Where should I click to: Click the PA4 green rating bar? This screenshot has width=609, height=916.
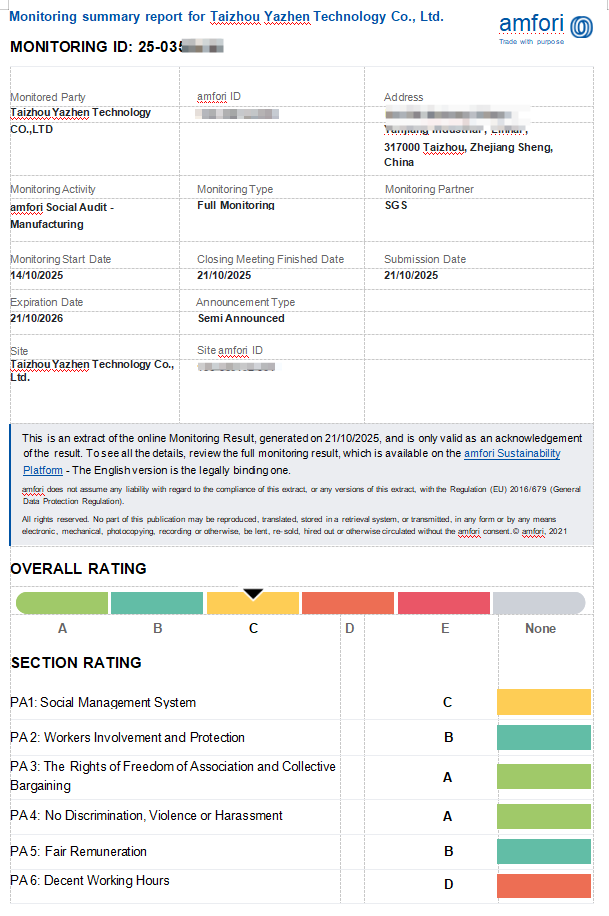pyautogui.click(x=544, y=816)
